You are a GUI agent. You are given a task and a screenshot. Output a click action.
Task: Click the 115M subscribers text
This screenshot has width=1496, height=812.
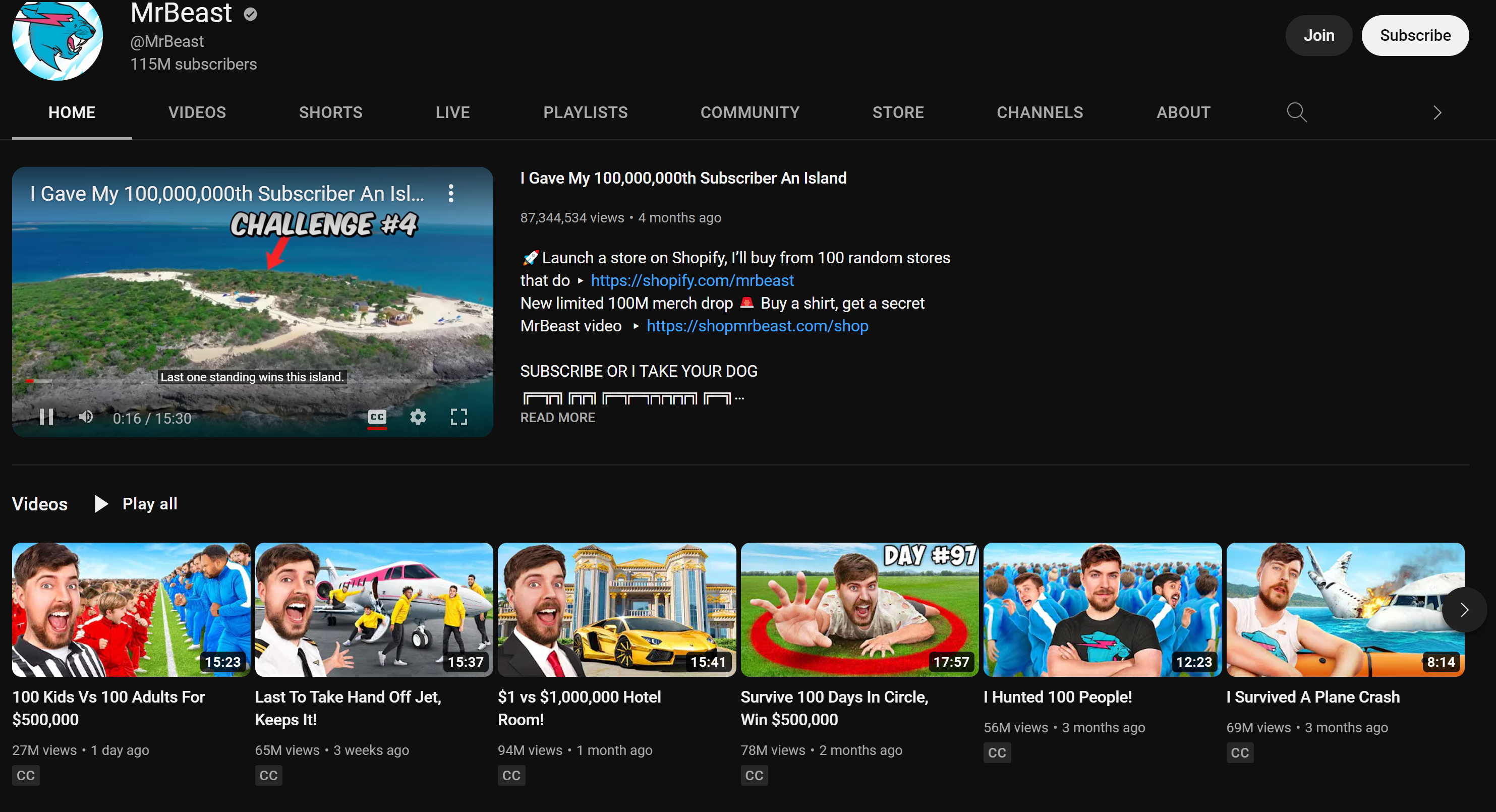click(x=193, y=65)
